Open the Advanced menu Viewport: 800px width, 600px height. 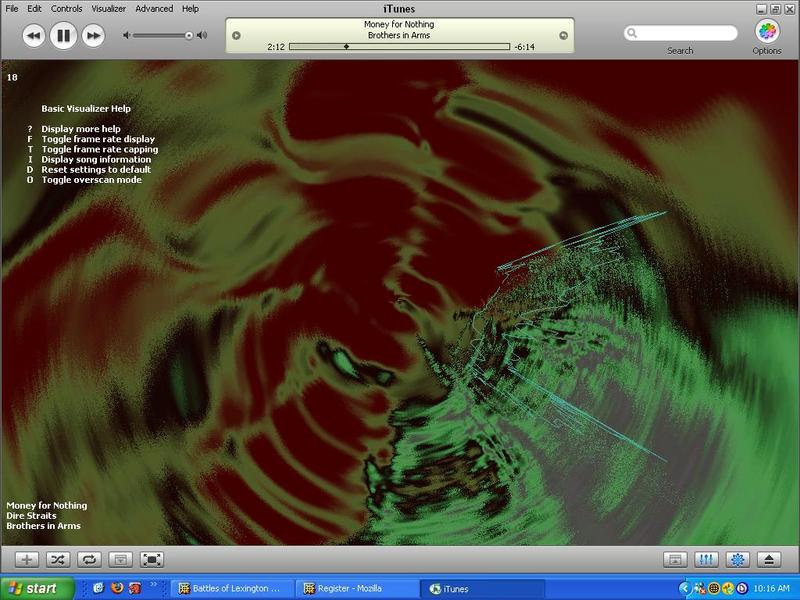(154, 8)
